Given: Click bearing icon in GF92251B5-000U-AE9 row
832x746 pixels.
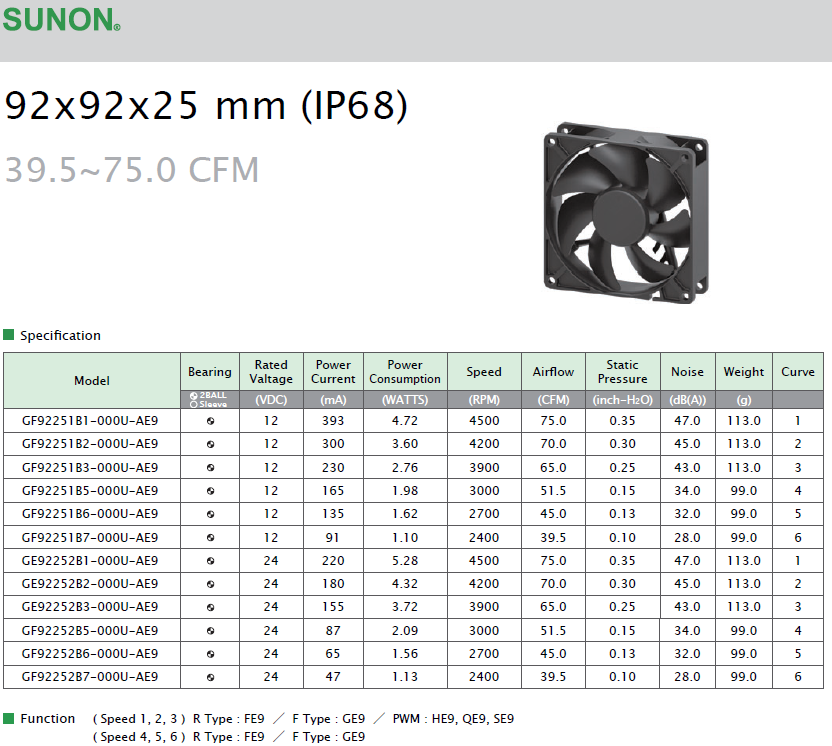Looking at the screenshot, I should coord(210,491).
